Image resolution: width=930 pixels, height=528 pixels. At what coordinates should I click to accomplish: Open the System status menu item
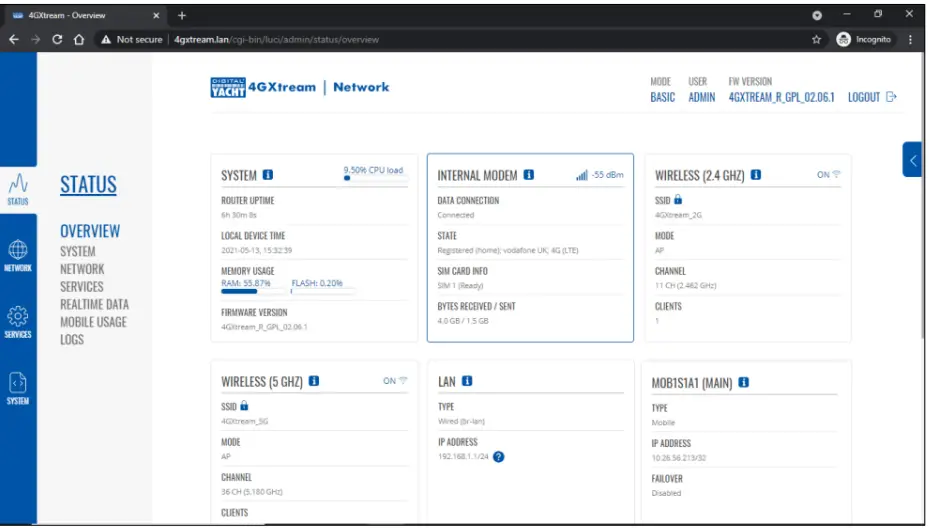pyautogui.click(x=78, y=252)
